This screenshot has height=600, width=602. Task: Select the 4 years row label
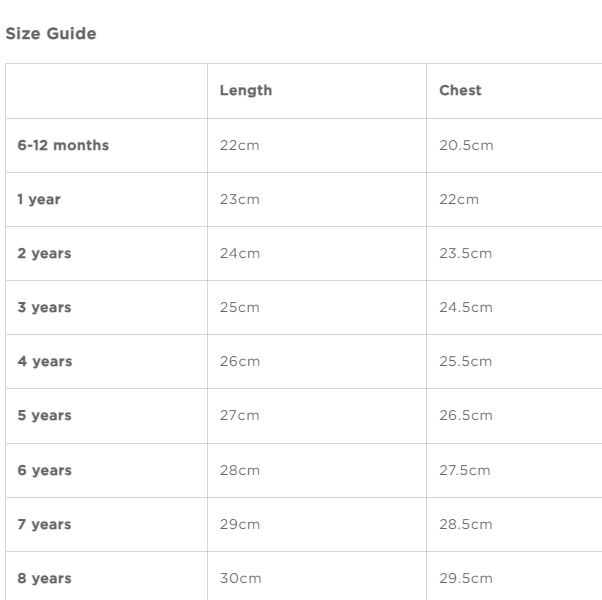pos(45,361)
